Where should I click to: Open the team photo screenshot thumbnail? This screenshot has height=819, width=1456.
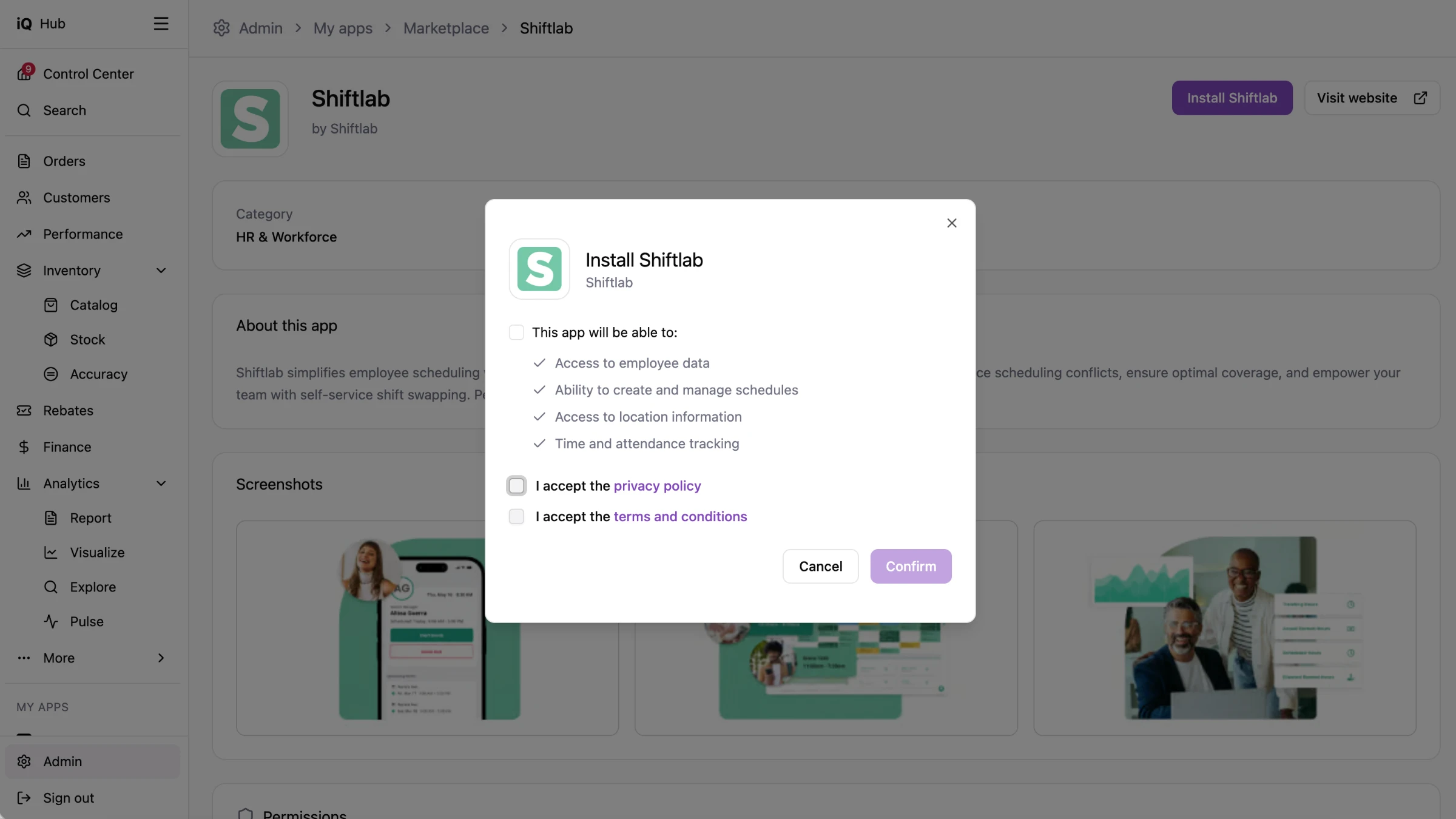[1225, 628]
